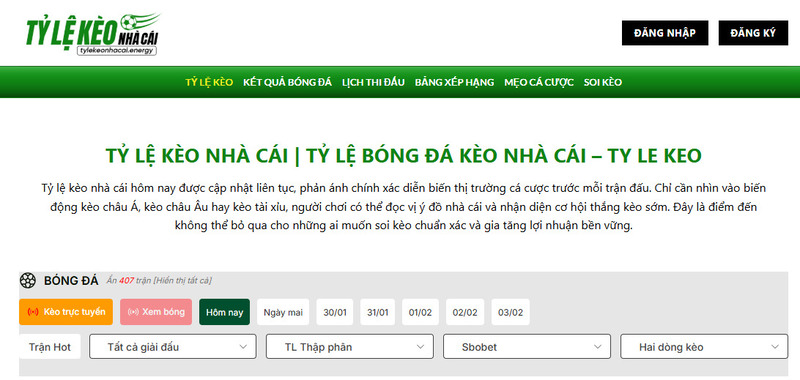Choose the 03/02 date tab
This screenshot has width=800, height=380.
coord(511,312)
